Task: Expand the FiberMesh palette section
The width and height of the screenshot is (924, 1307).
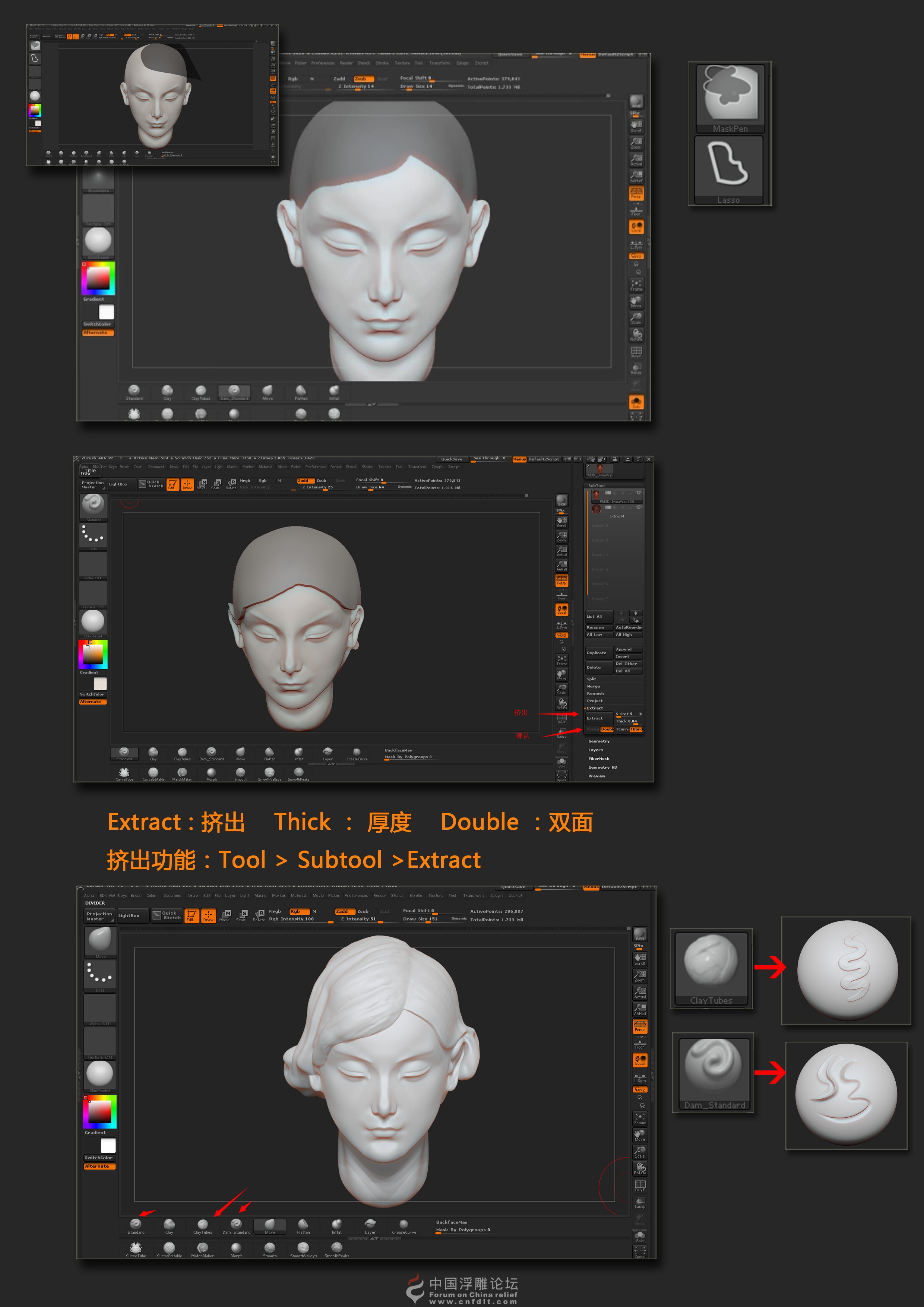Action: point(598,758)
